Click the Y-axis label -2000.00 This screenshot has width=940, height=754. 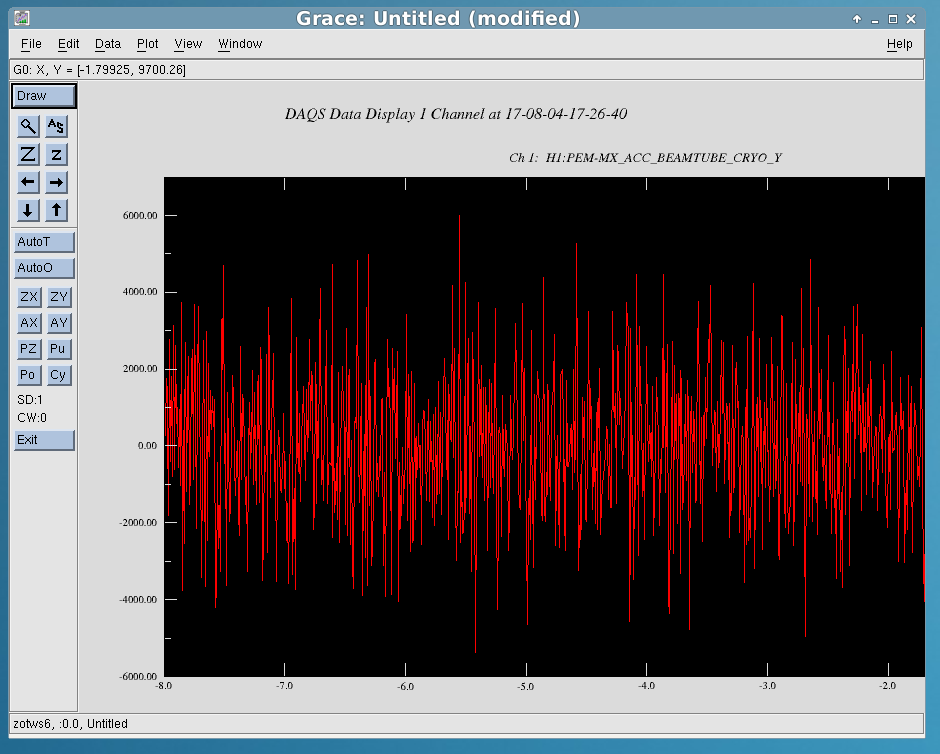click(138, 523)
